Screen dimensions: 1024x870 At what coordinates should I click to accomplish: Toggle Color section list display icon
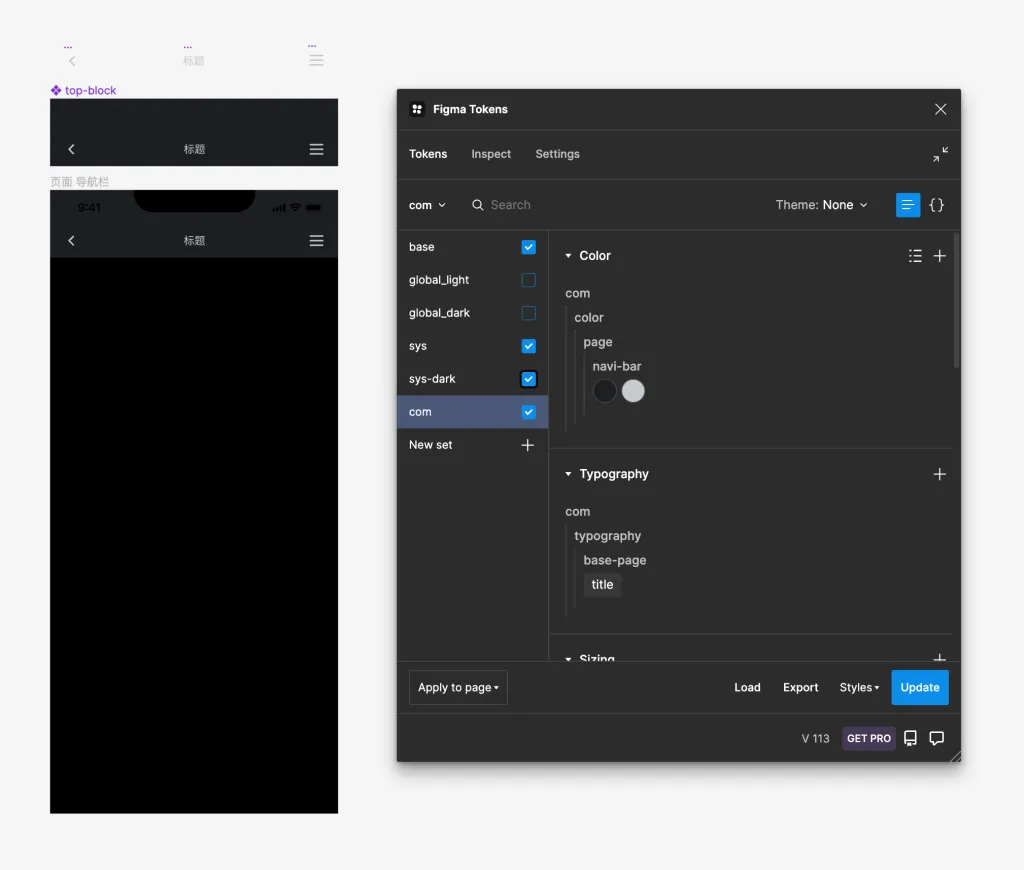(x=915, y=256)
